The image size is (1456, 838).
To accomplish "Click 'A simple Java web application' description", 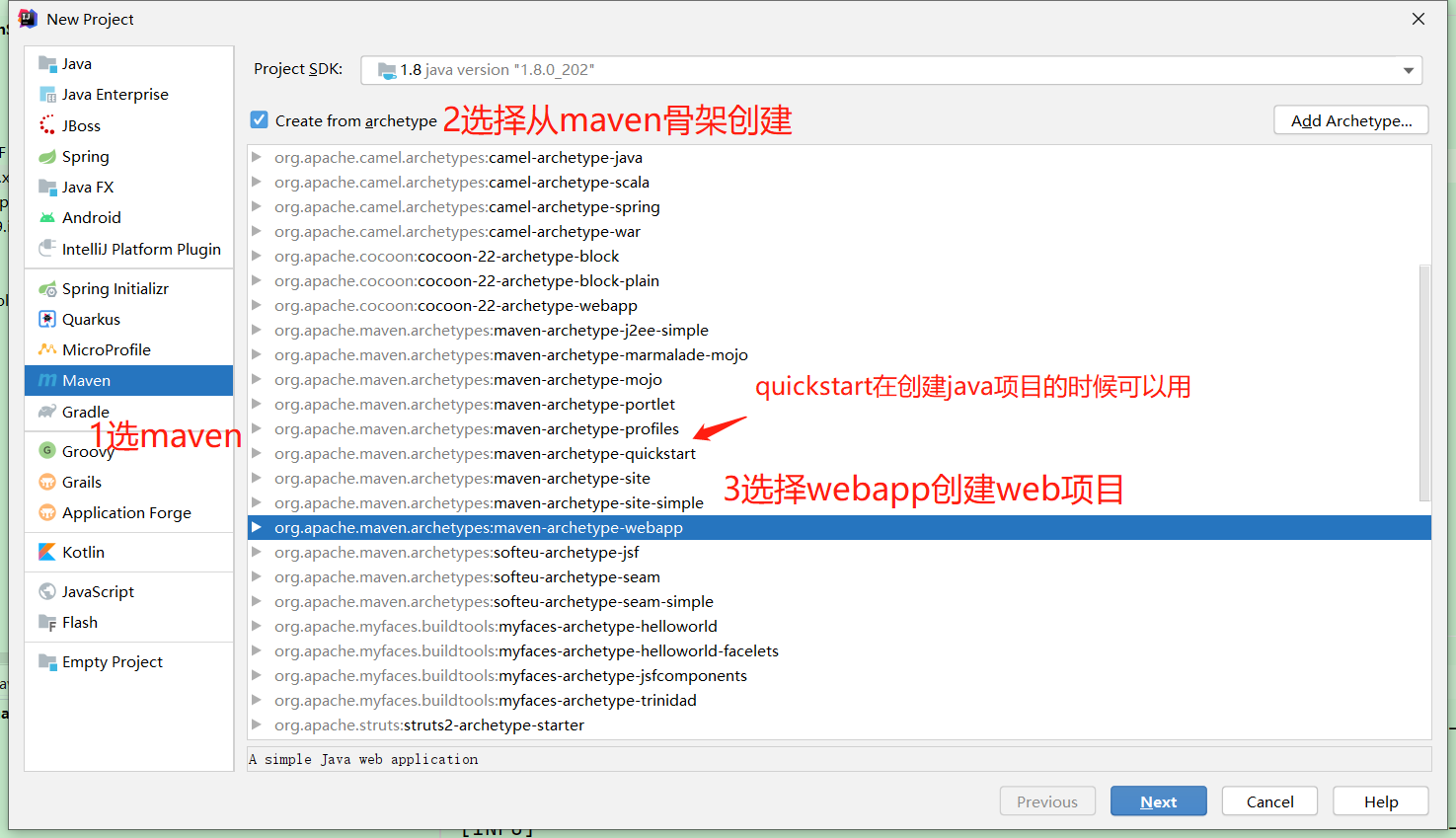I will pyautogui.click(x=363, y=759).
